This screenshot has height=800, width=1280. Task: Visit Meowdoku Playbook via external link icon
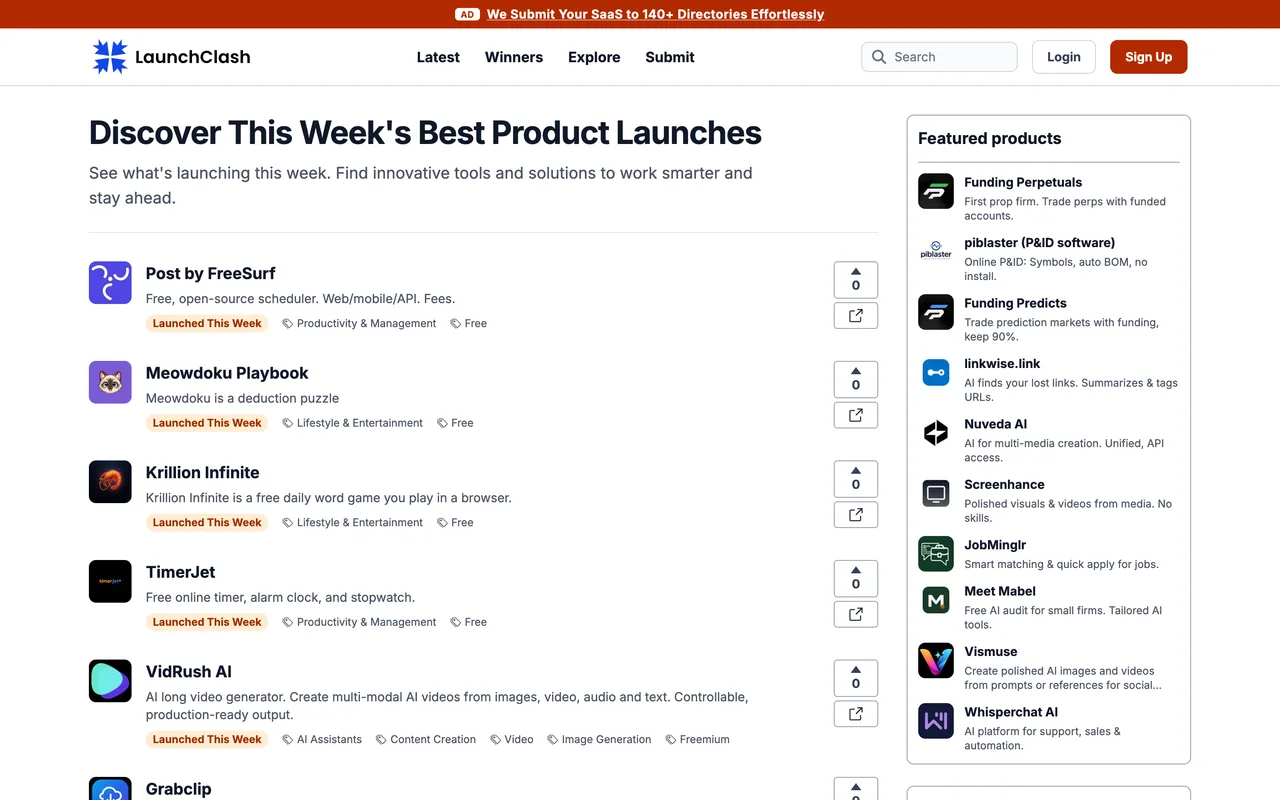856,415
